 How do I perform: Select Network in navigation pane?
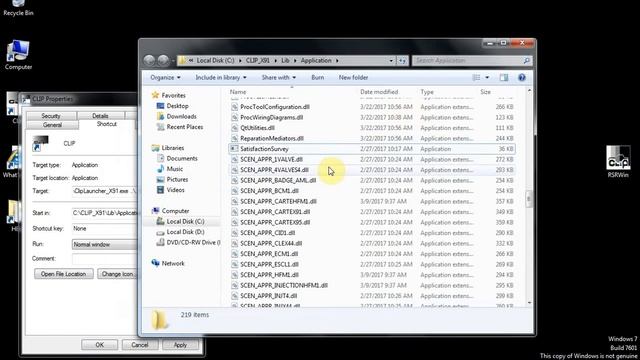[x=173, y=263]
